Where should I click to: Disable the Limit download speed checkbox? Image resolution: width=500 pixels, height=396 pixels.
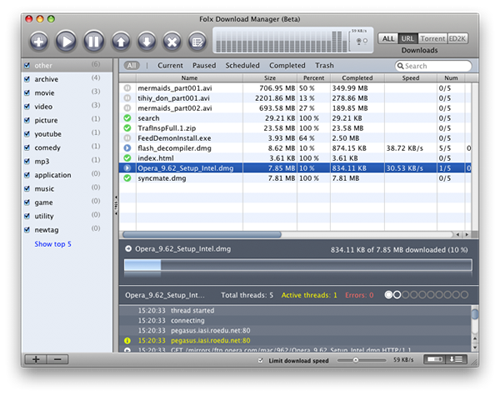click(261, 360)
